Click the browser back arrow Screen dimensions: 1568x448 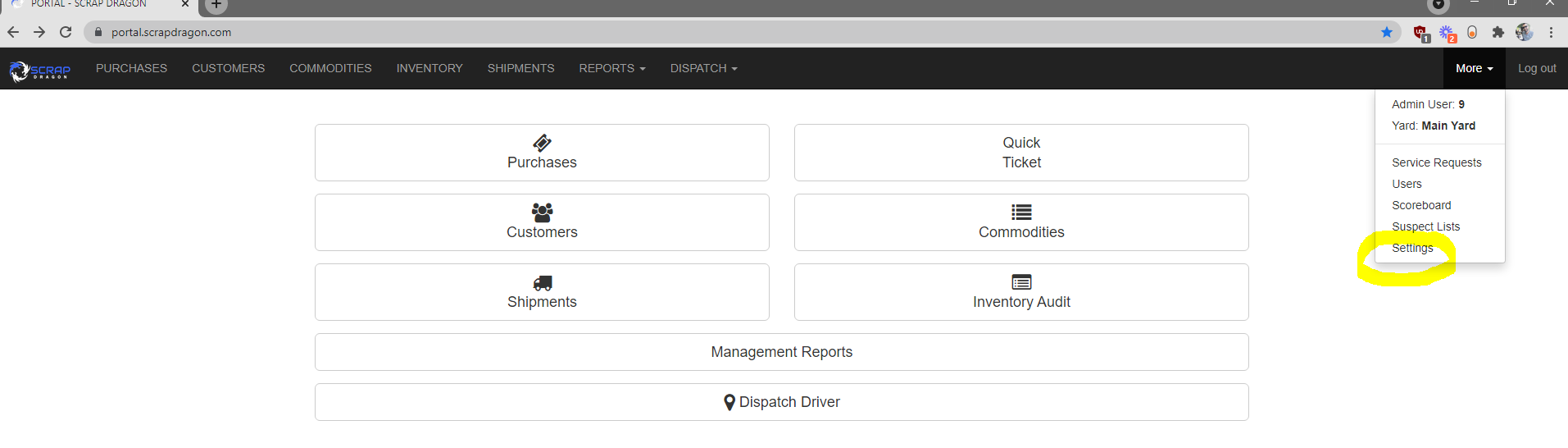[x=13, y=32]
